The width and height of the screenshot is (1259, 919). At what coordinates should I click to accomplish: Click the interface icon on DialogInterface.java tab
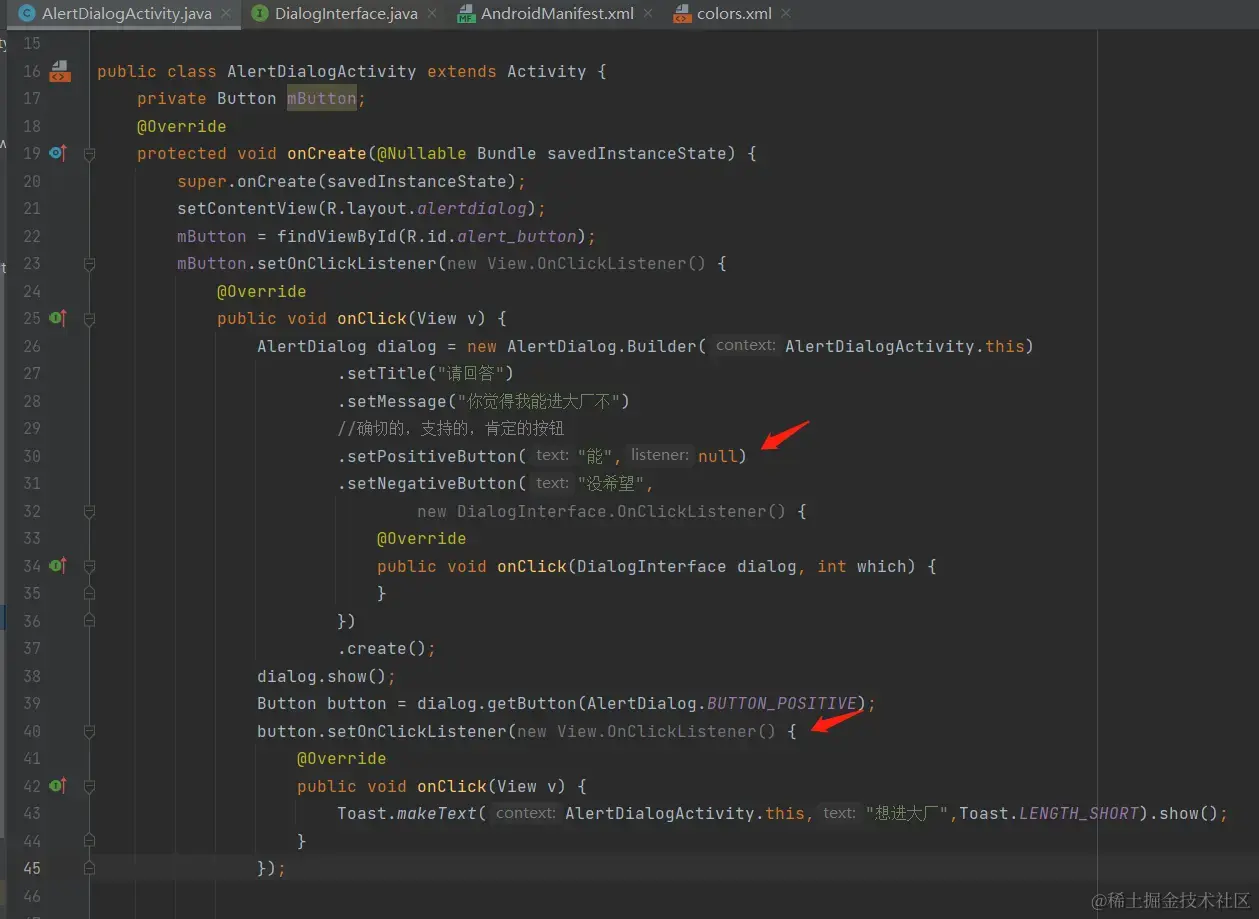260,14
